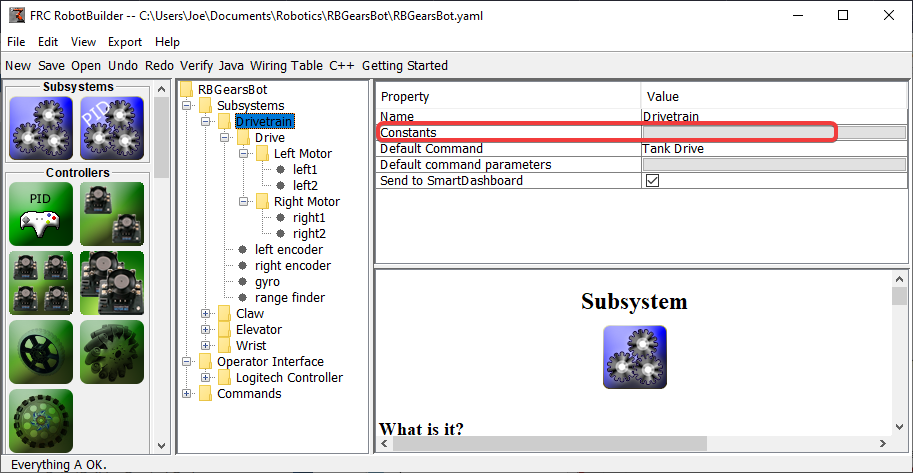Select the right encoder tree item
Screen dimensions: 913x473
pos(293,266)
